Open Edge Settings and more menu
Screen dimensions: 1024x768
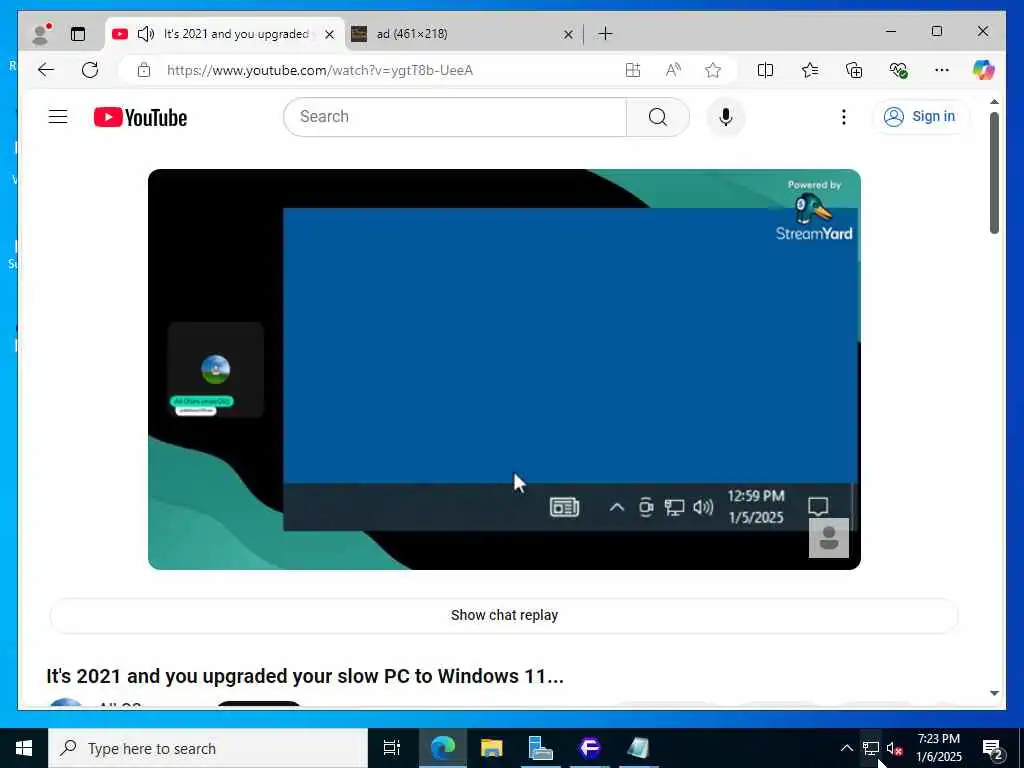[x=942, y=70]
